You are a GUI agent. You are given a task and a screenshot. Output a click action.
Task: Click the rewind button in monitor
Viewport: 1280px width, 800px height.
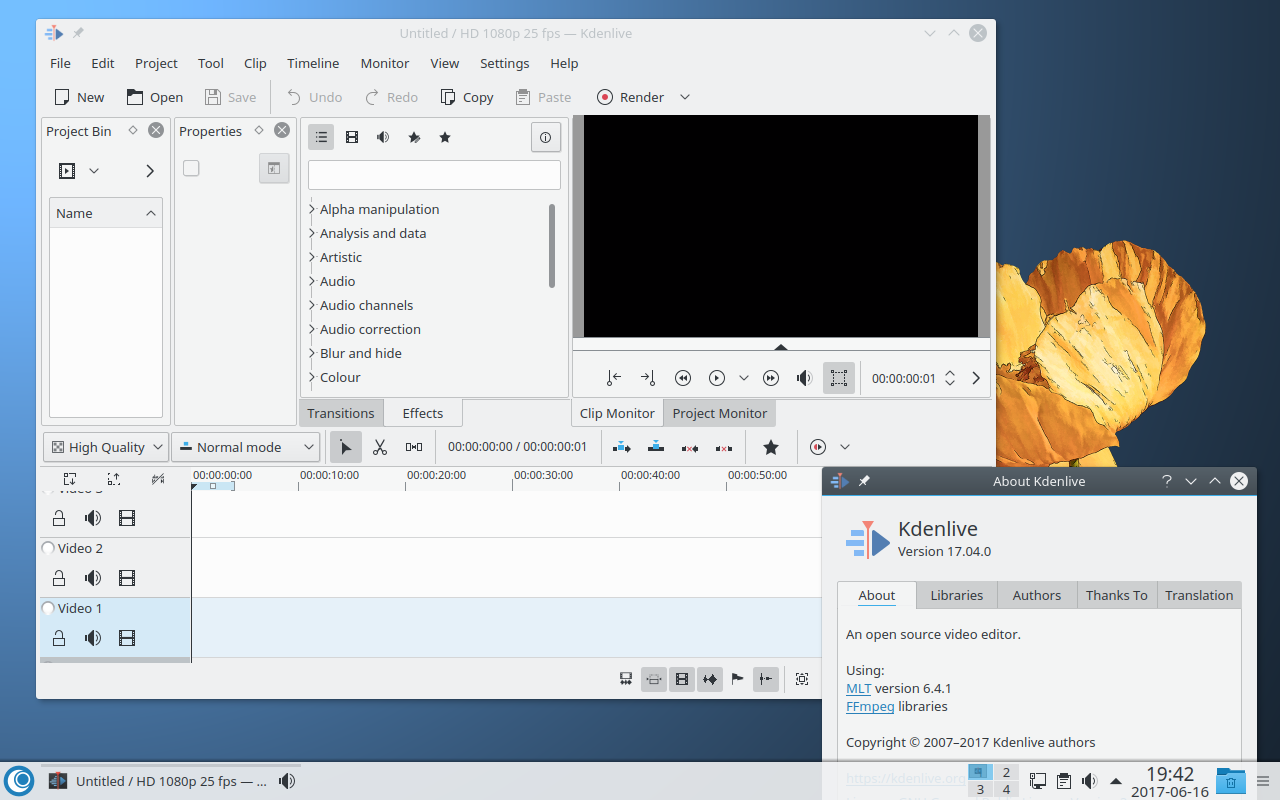click(683, 378)
